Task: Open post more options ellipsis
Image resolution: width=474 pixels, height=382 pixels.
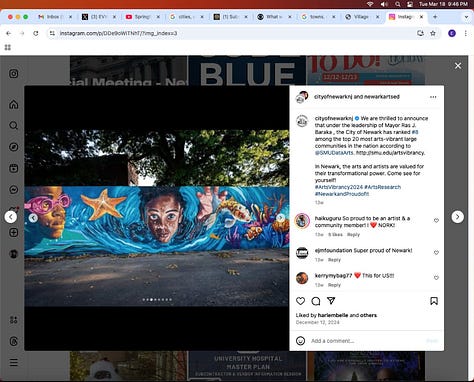Action: click(x=433, y=97)
